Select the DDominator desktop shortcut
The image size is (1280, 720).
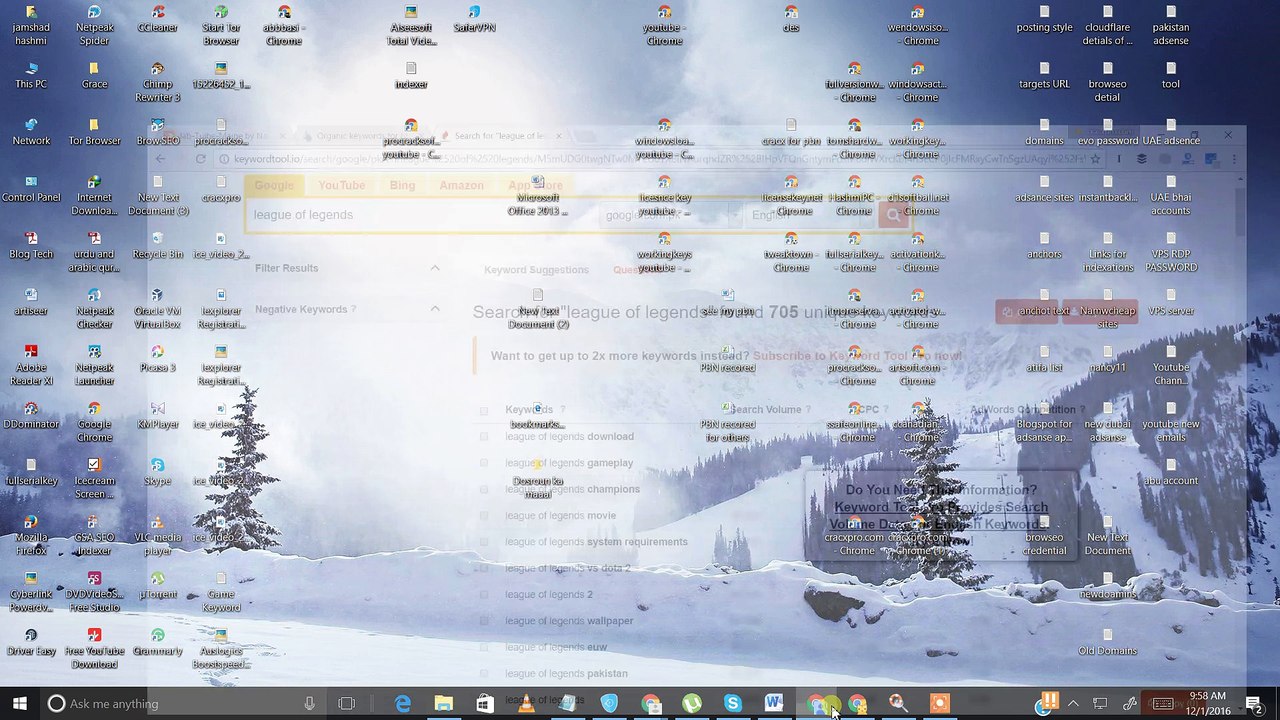31,416
